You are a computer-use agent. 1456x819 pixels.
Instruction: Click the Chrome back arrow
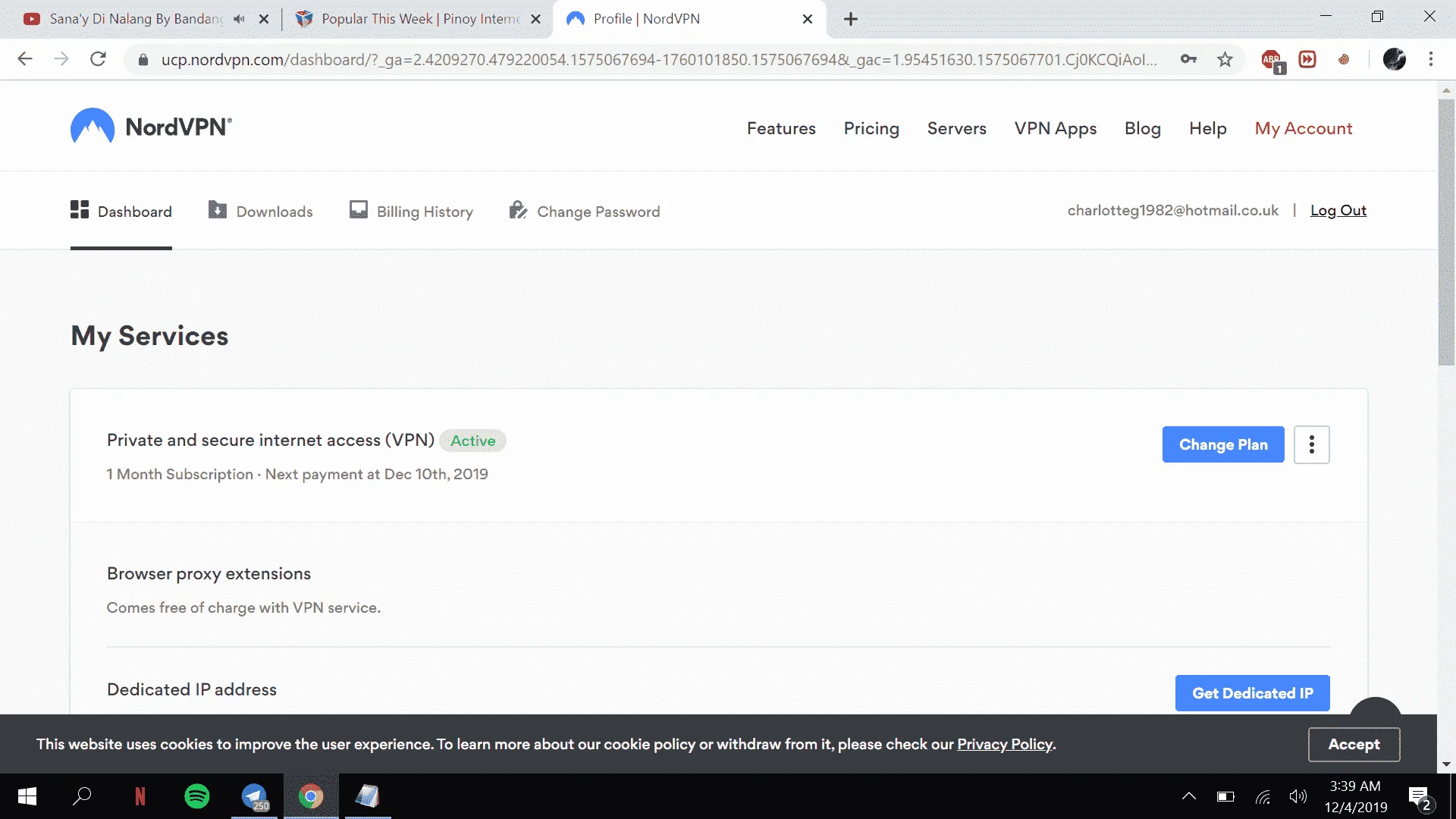25,59
